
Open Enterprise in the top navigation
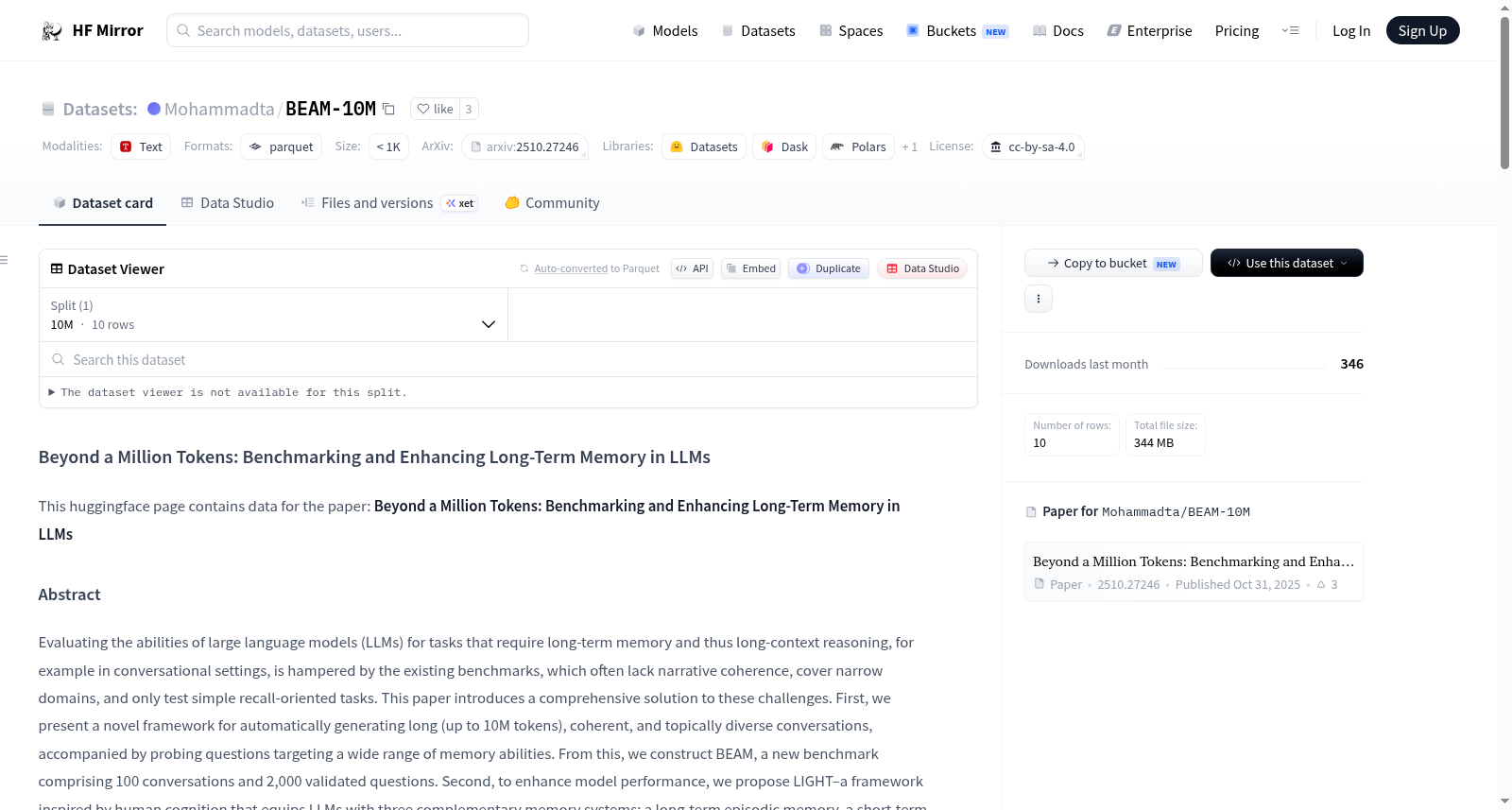pos(1149,31)
